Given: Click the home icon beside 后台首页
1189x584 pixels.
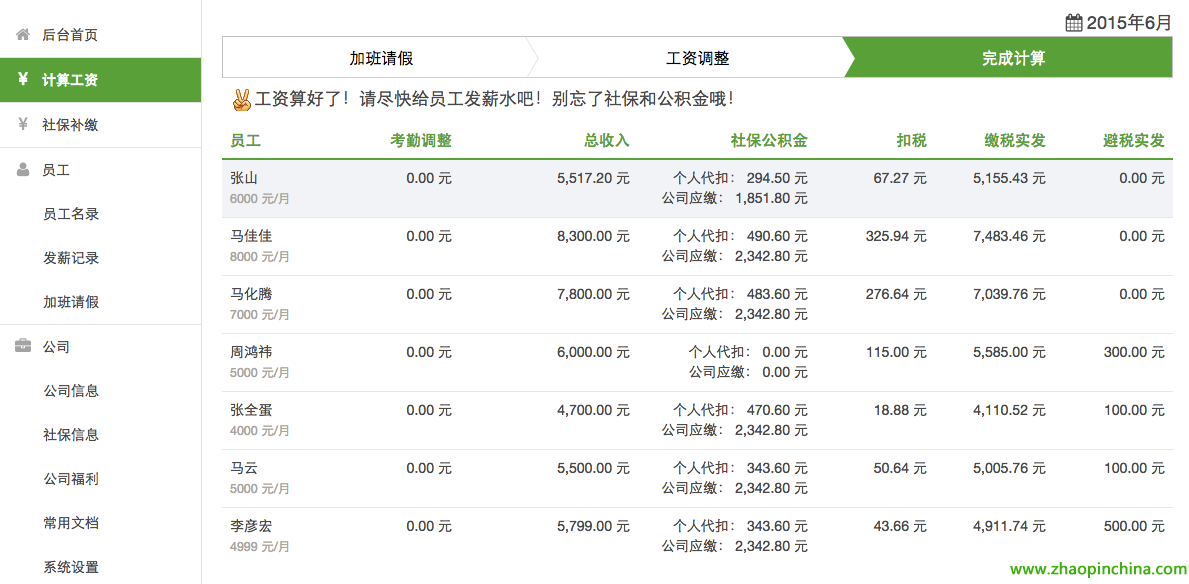Looking at the screenshot, I should (x=22, y=33).
